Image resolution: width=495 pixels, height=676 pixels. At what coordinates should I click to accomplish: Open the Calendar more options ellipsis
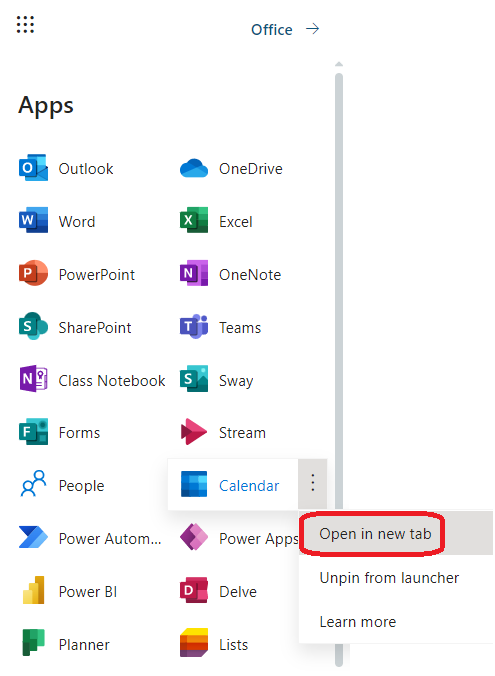point(313,483)
